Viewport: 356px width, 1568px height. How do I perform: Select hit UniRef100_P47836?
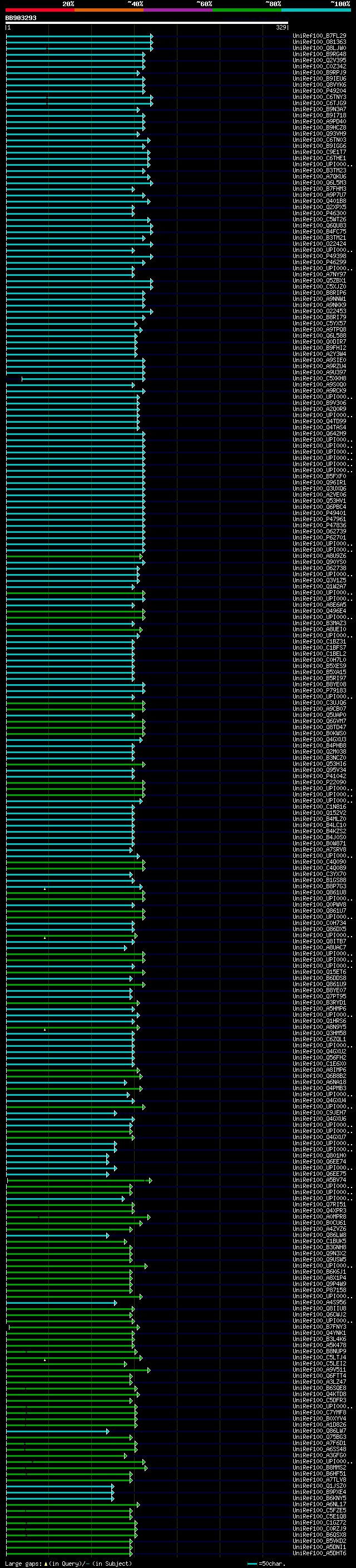[x=319, y=525]
